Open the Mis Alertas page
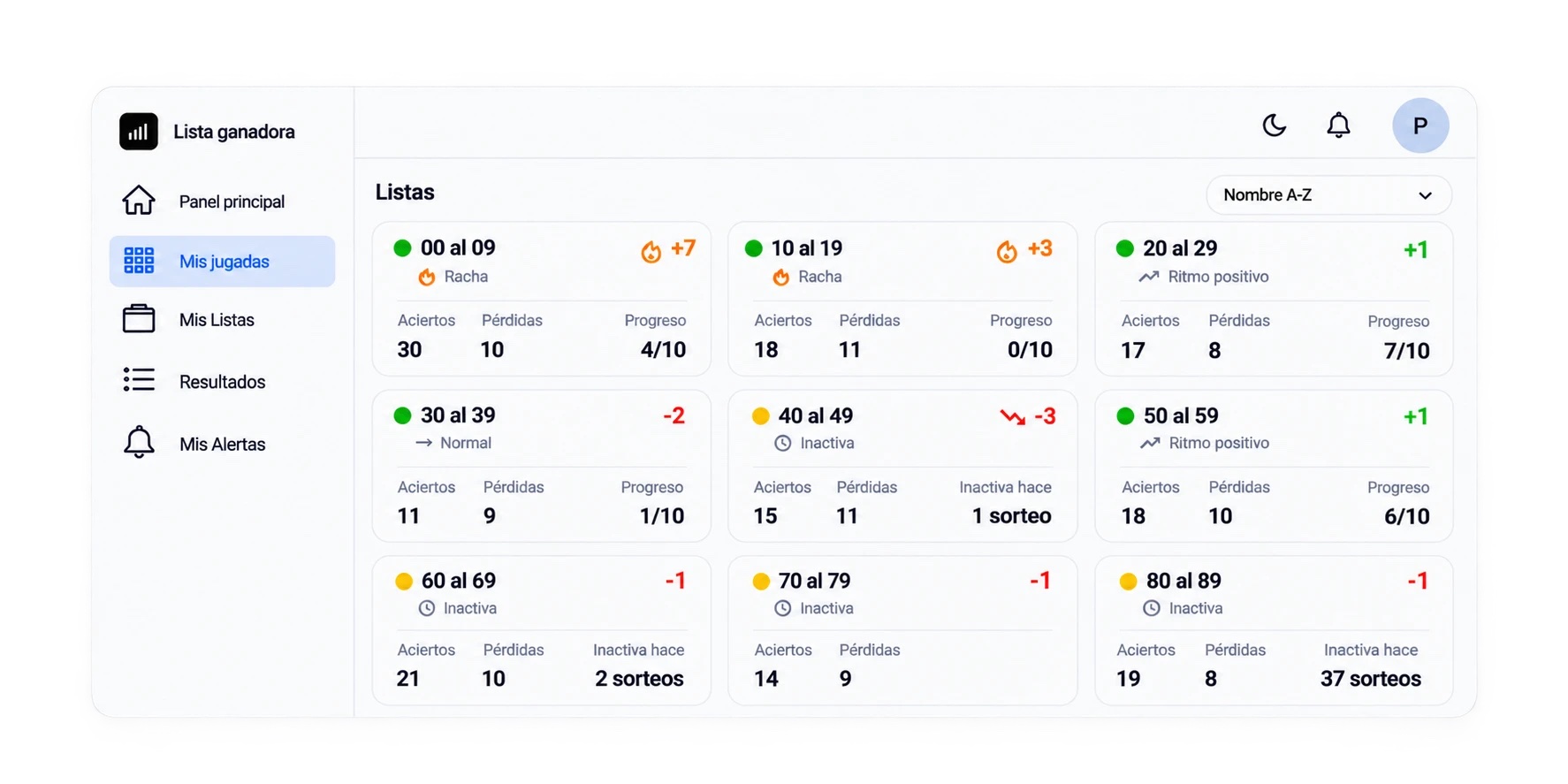Image resolution: width=1568 pixels, height=784 pixels. tap(222, 444)
